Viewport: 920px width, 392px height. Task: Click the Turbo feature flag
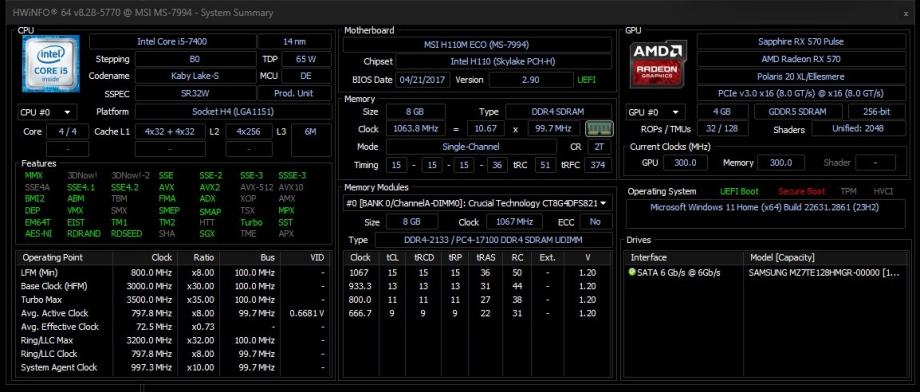(251, 222)
